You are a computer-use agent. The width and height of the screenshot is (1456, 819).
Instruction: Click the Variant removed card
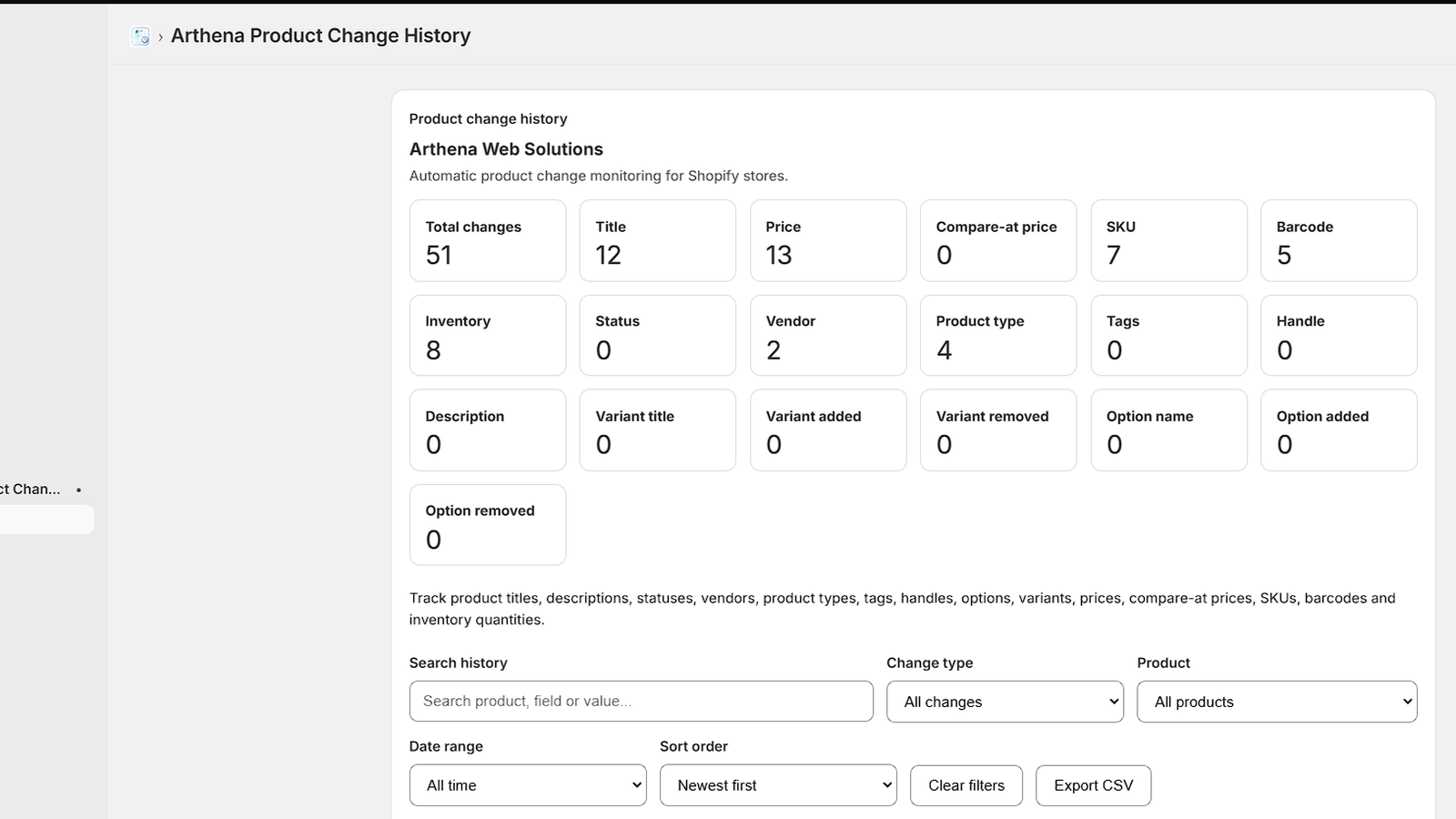click(998, 430)
